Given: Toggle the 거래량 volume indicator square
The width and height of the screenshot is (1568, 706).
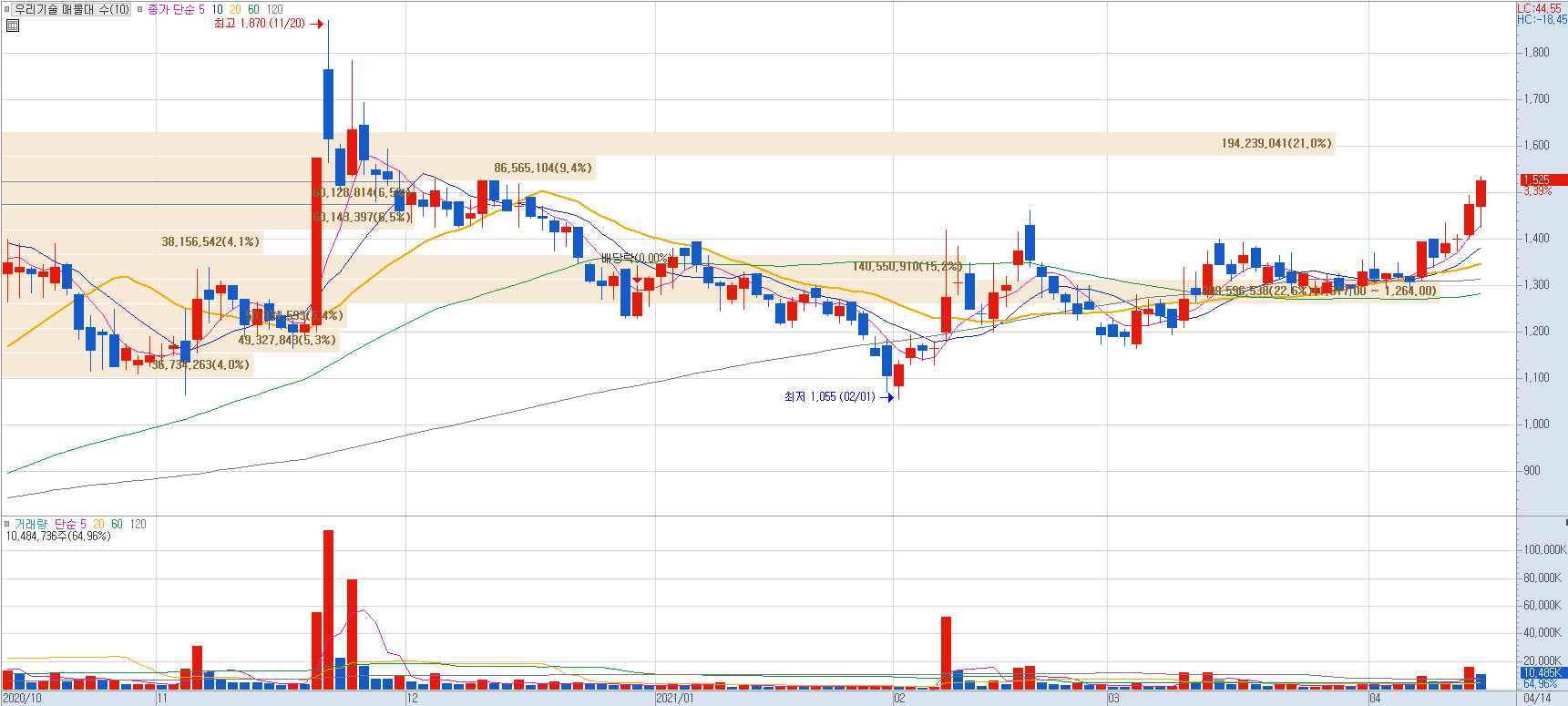Looking at the screenshot, I should click(x=7, y=524).
